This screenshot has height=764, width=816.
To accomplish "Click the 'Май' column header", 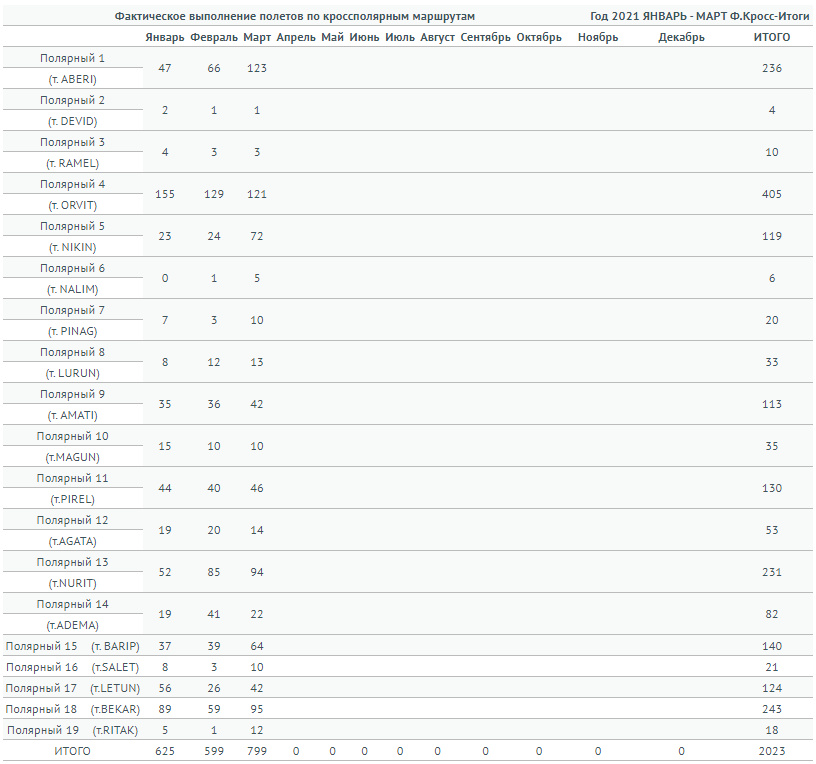I will tap(333, 37).
